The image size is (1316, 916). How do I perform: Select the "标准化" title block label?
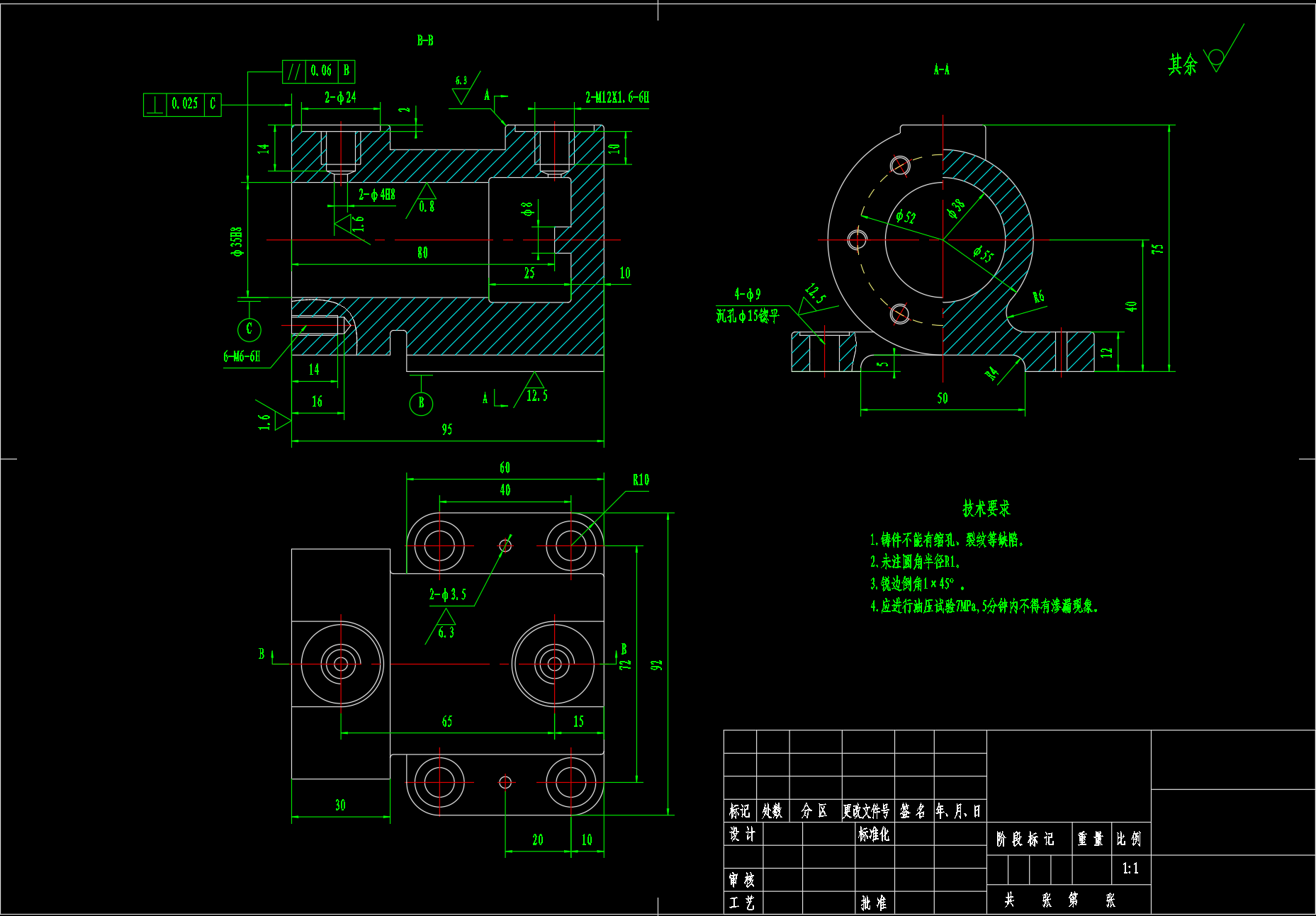874,835
